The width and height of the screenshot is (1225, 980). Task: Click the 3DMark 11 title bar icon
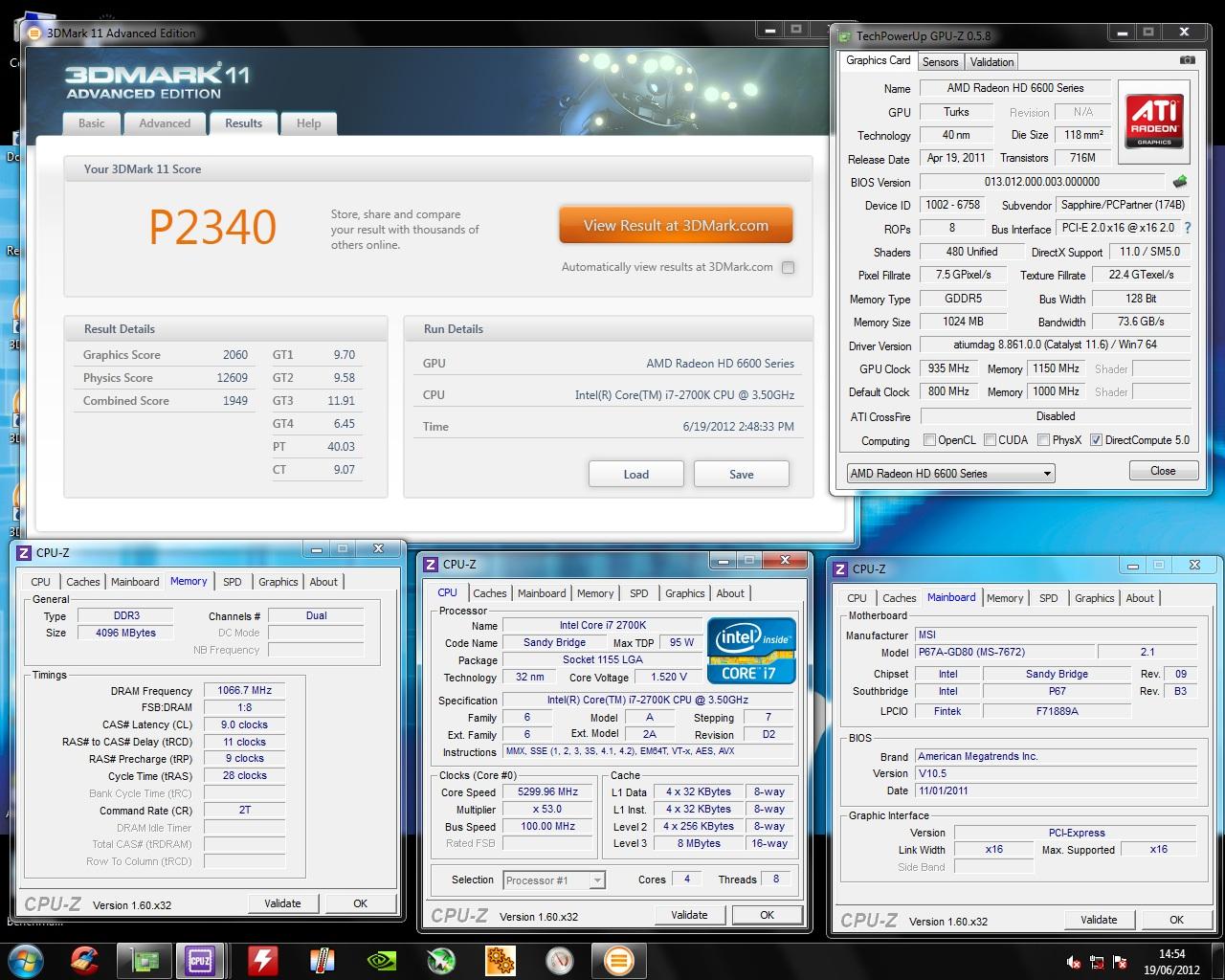[x=35, y=33]
